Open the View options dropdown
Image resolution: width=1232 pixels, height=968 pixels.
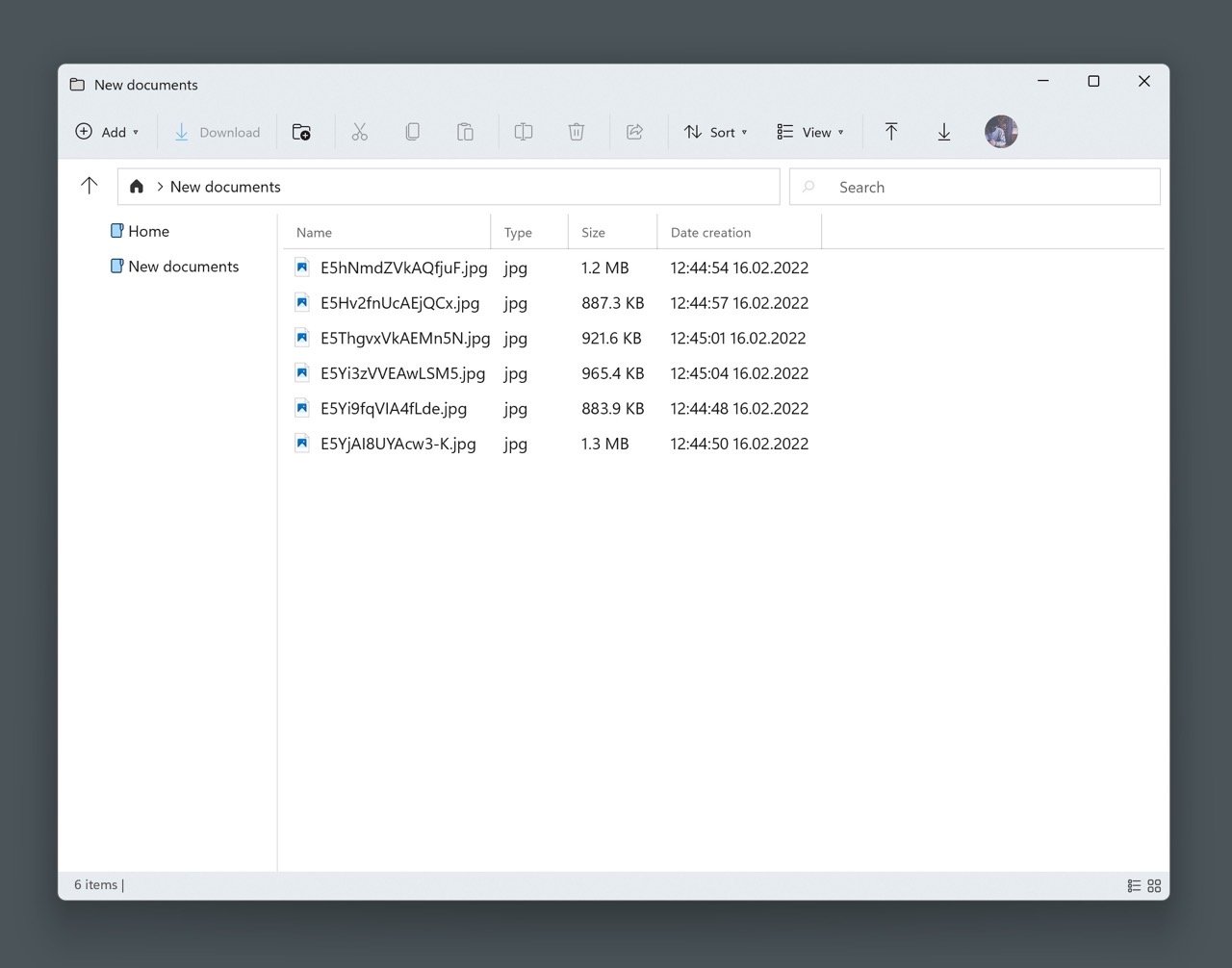(811, 132)
